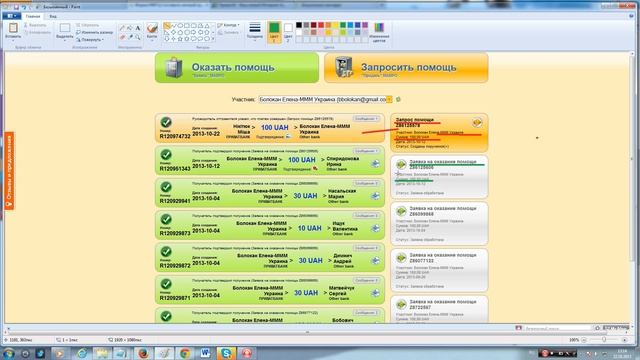Image resolution: width=640 pixels, height=360 pixels.
Task: Click the Brushes tool icon
Action: (x=152, y=28)
